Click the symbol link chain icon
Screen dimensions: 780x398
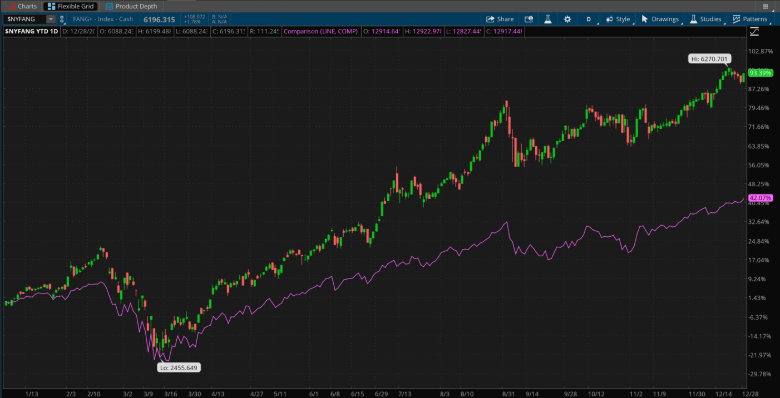[62, 19]
